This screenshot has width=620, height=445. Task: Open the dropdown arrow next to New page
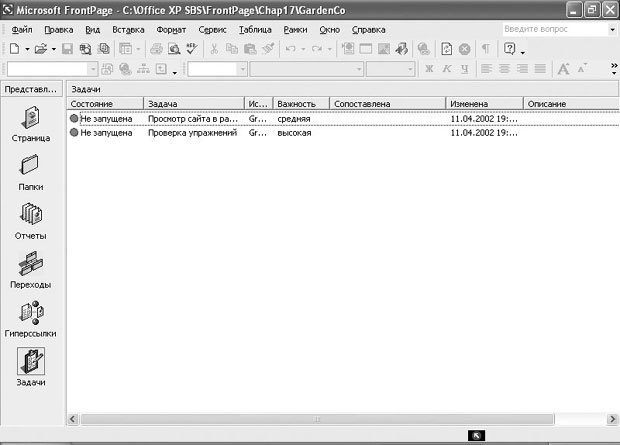(x=27, y=49)
